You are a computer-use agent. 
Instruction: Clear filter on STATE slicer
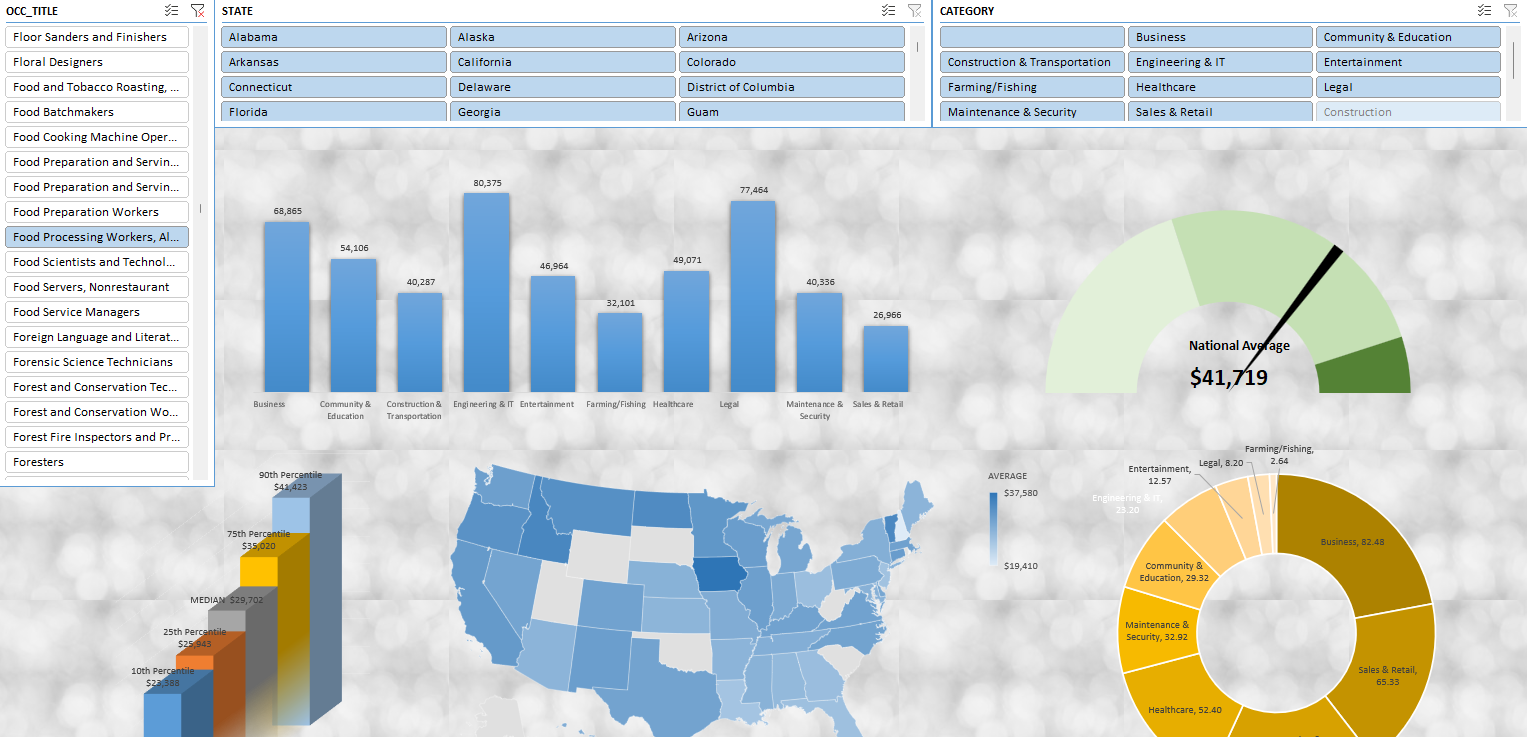pyautogui.click(x=915, y=11)
